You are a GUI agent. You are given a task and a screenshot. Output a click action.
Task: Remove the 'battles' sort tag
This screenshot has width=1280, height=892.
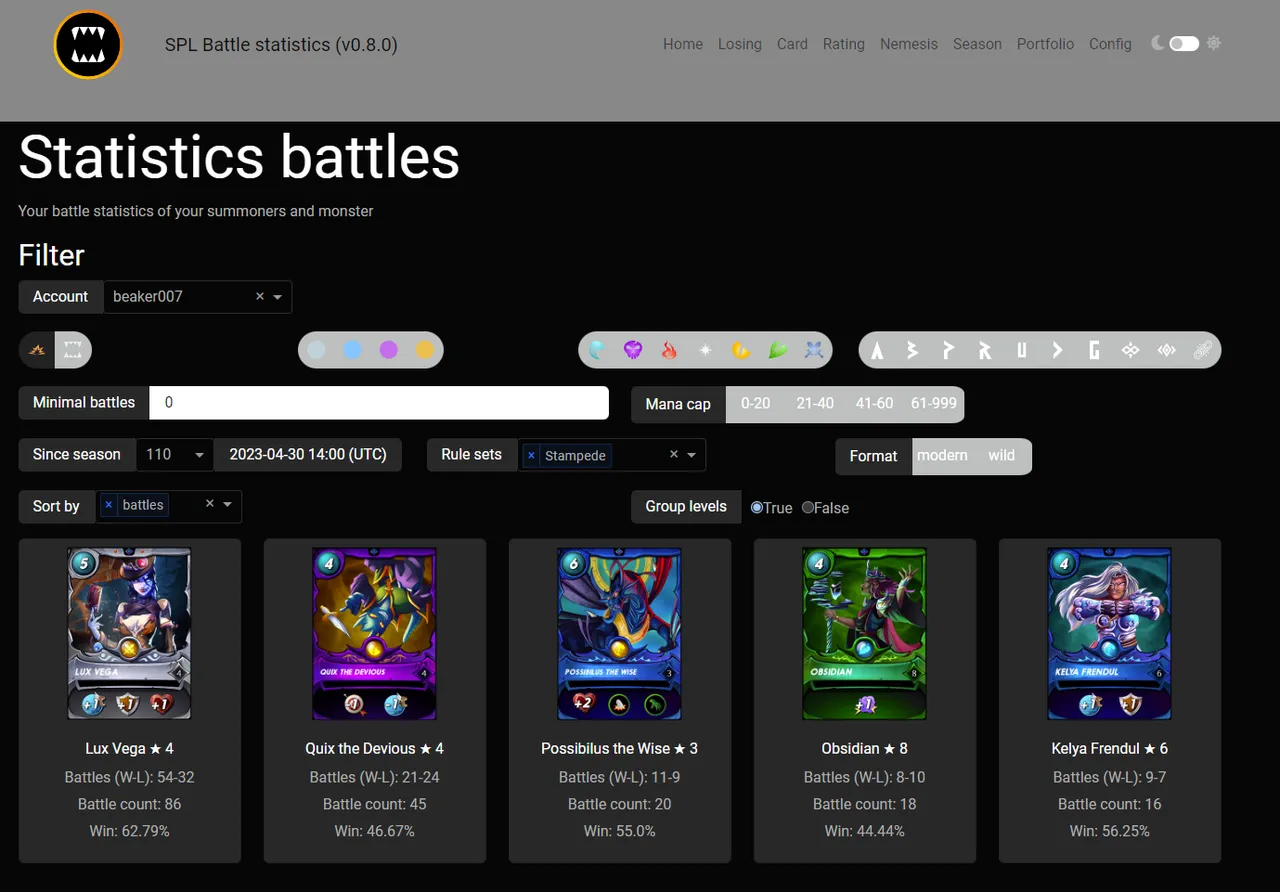click(x=109, y=505)
